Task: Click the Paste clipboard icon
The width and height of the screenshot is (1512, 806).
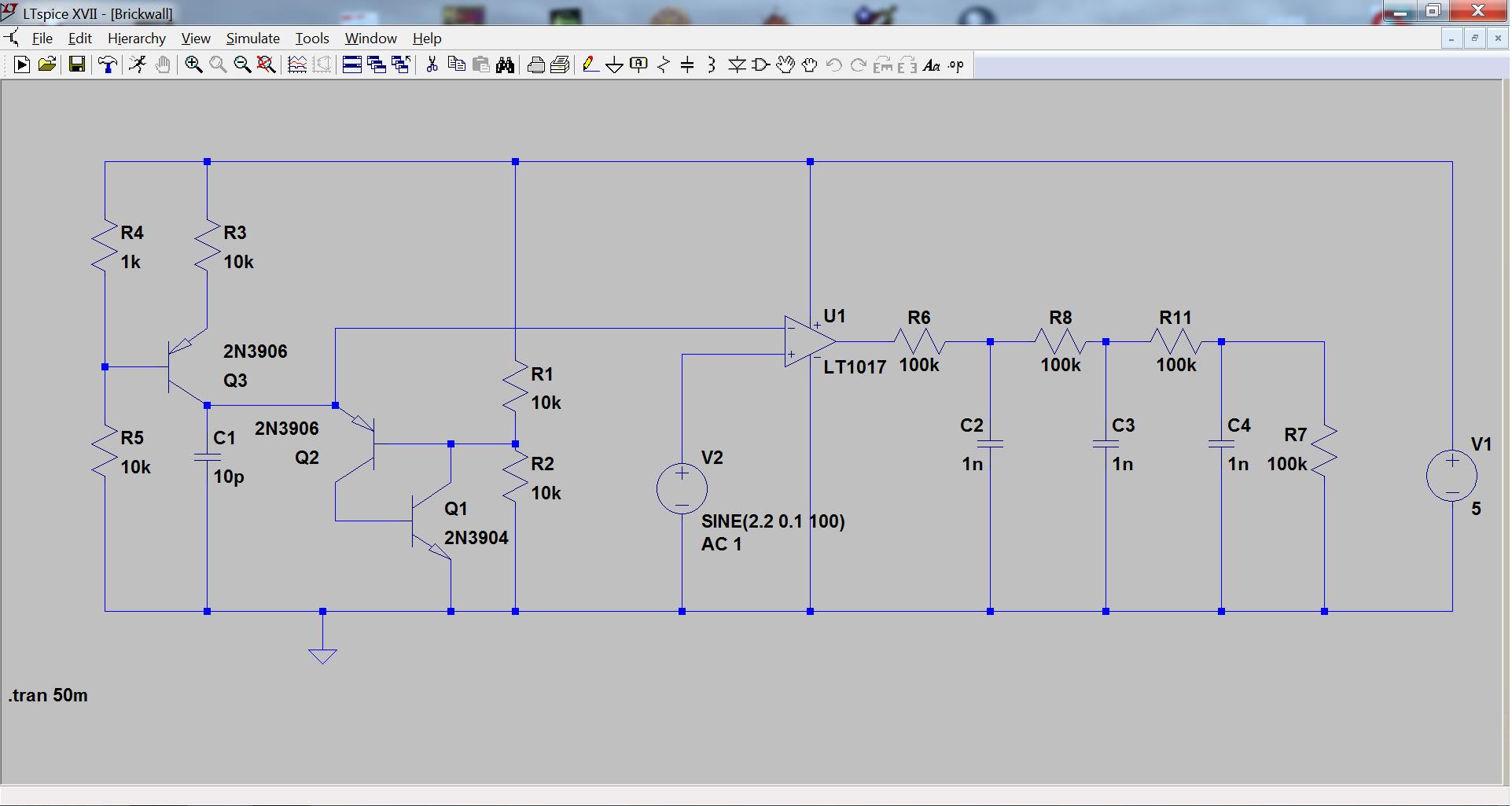Action: point(480,65)
